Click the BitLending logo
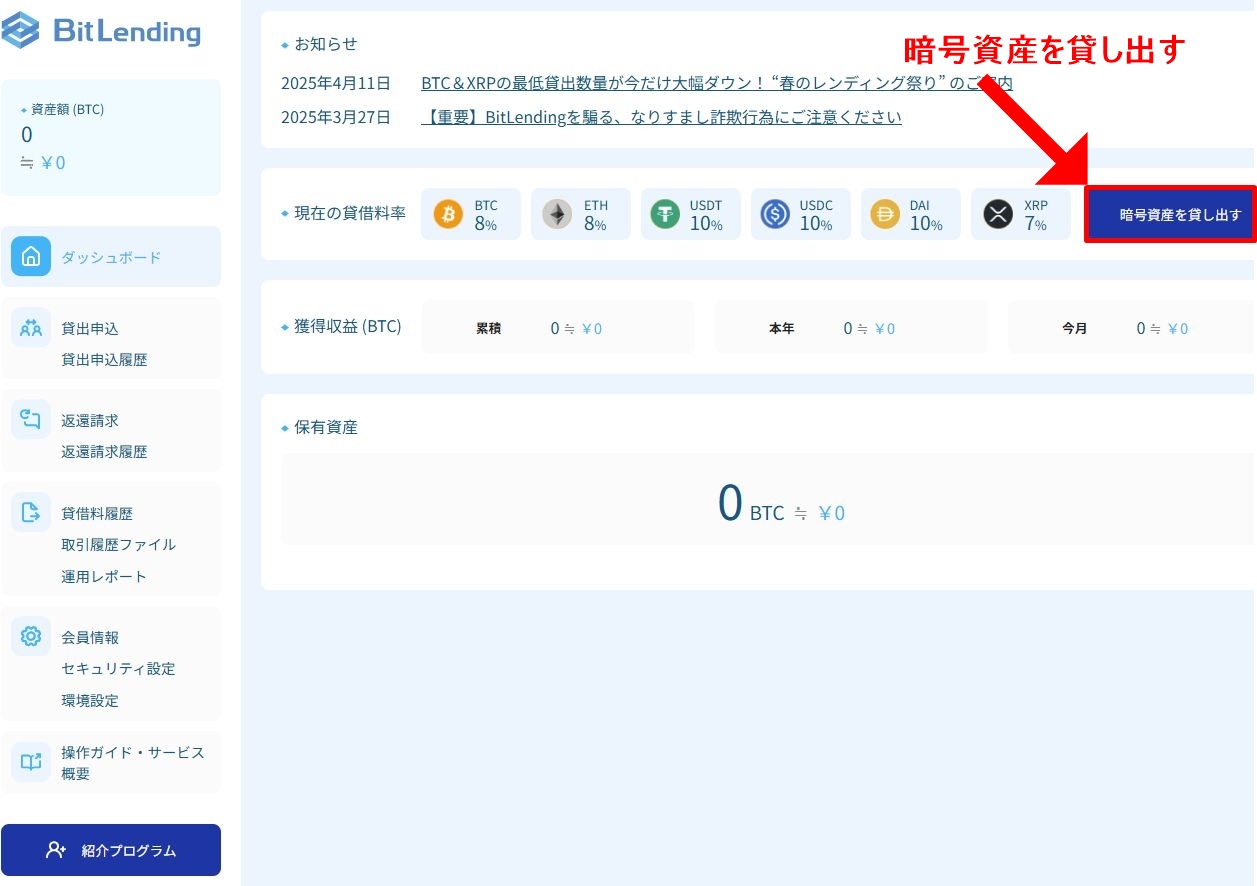Screen dimensions: 1257x886 [101, 31]
